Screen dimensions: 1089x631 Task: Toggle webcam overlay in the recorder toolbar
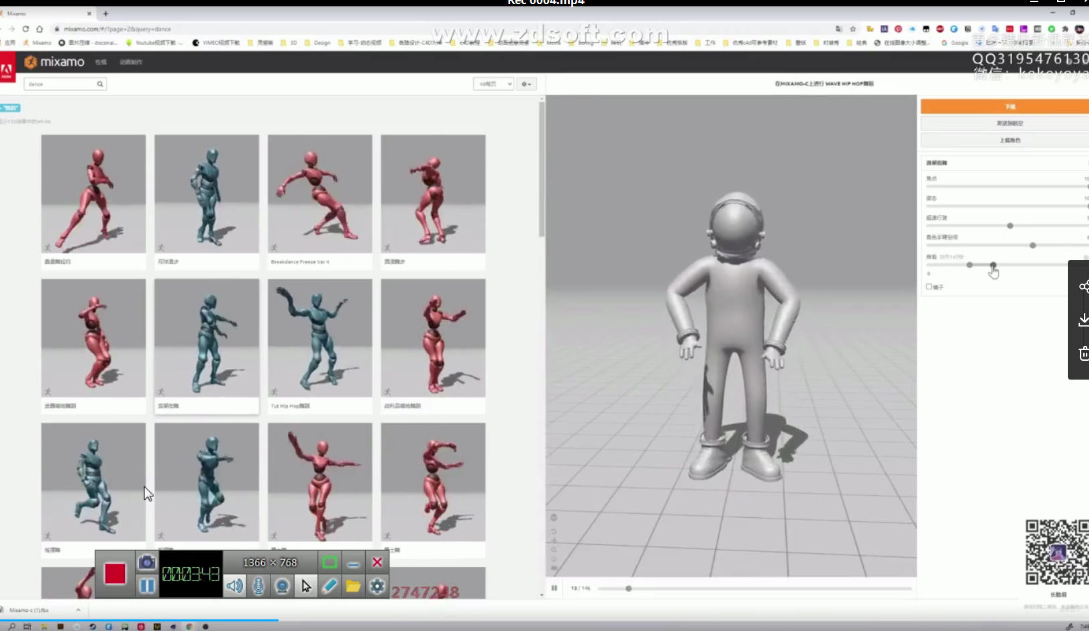282,586
